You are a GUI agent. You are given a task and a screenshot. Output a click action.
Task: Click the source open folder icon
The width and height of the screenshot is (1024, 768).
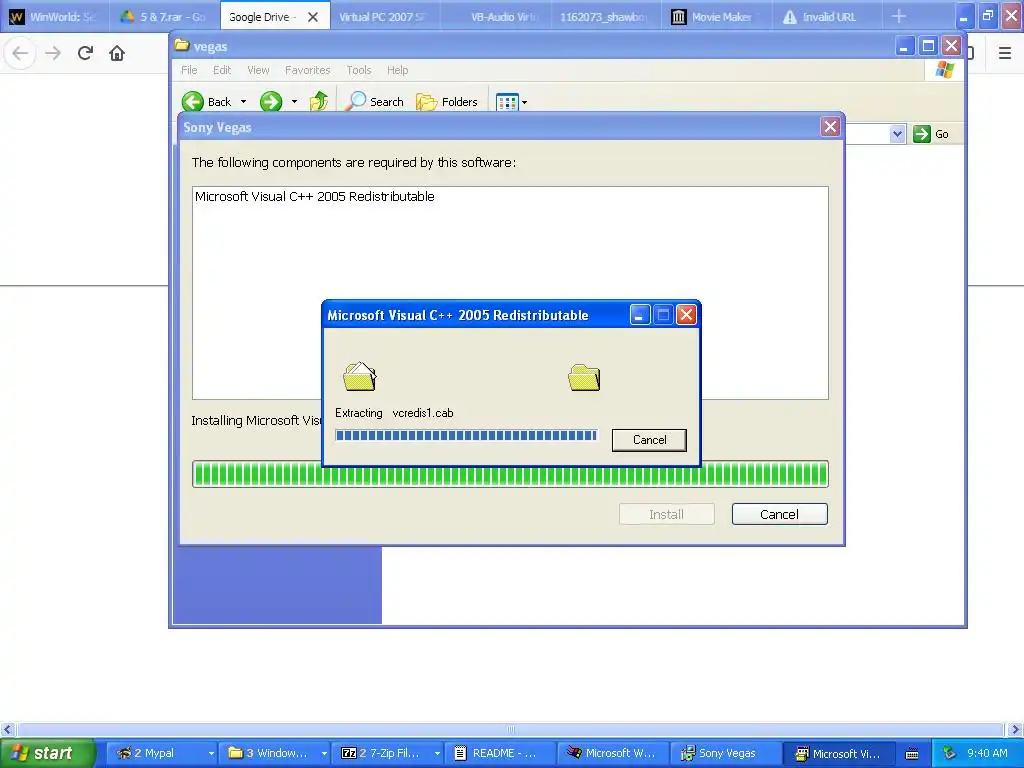[x=359, y=376]
